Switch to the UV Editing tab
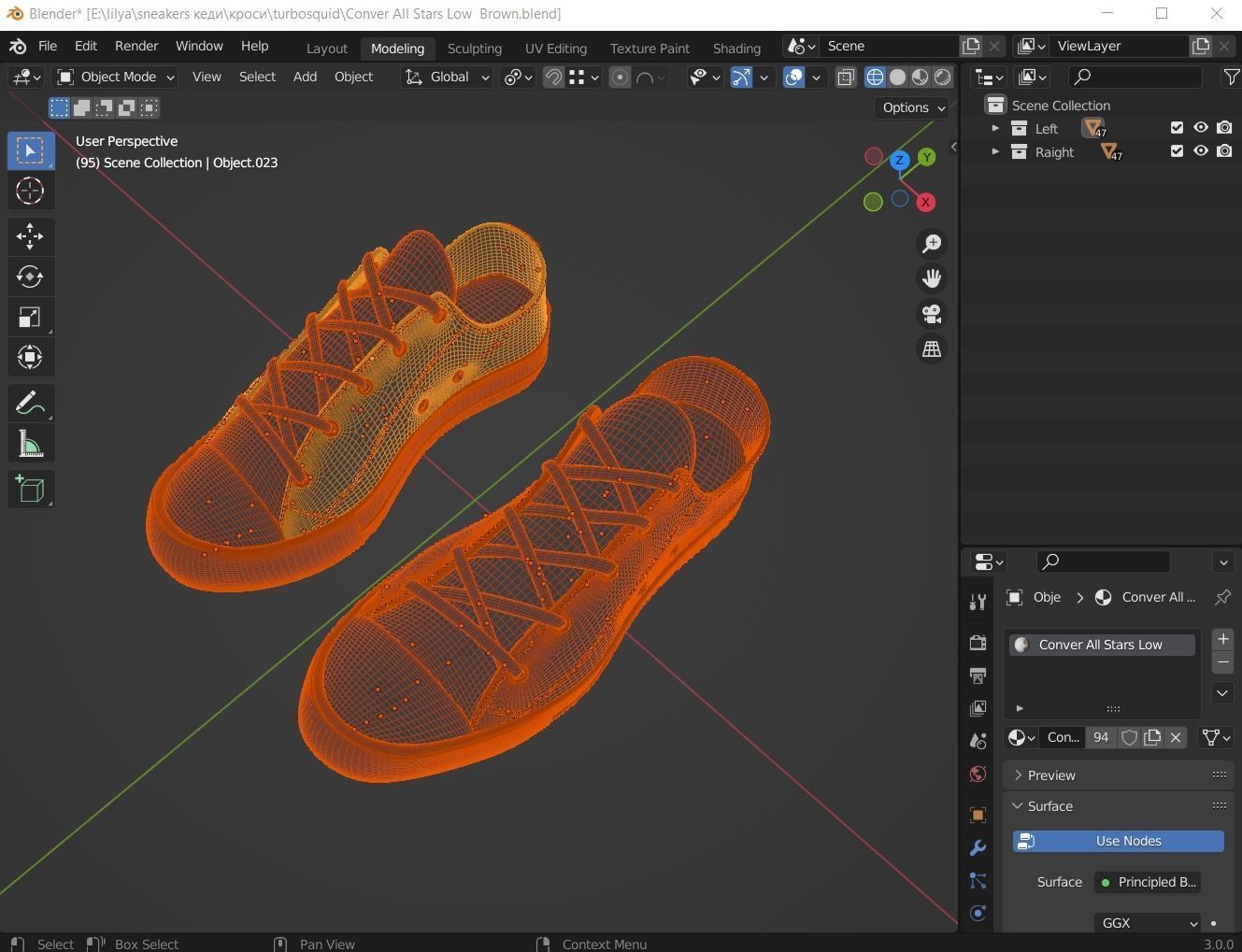Screen dimensions: 1242x952 pyautogui.click(x=555, y=48)
